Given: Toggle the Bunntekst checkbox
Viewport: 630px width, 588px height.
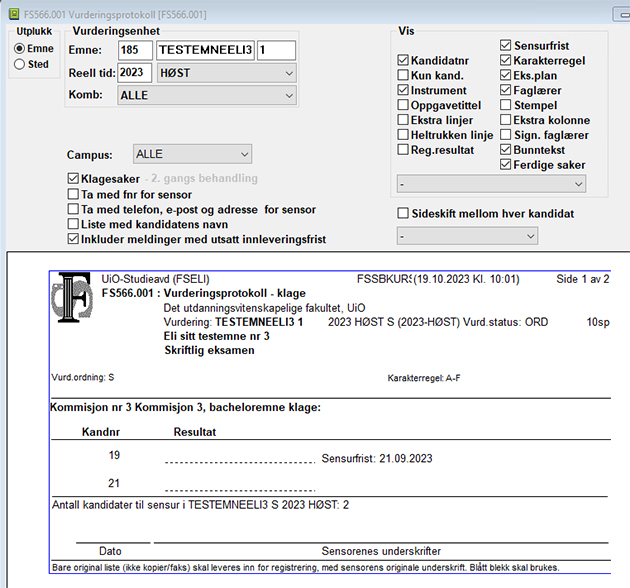Looking at the screenshot, I should pos(506,150).
